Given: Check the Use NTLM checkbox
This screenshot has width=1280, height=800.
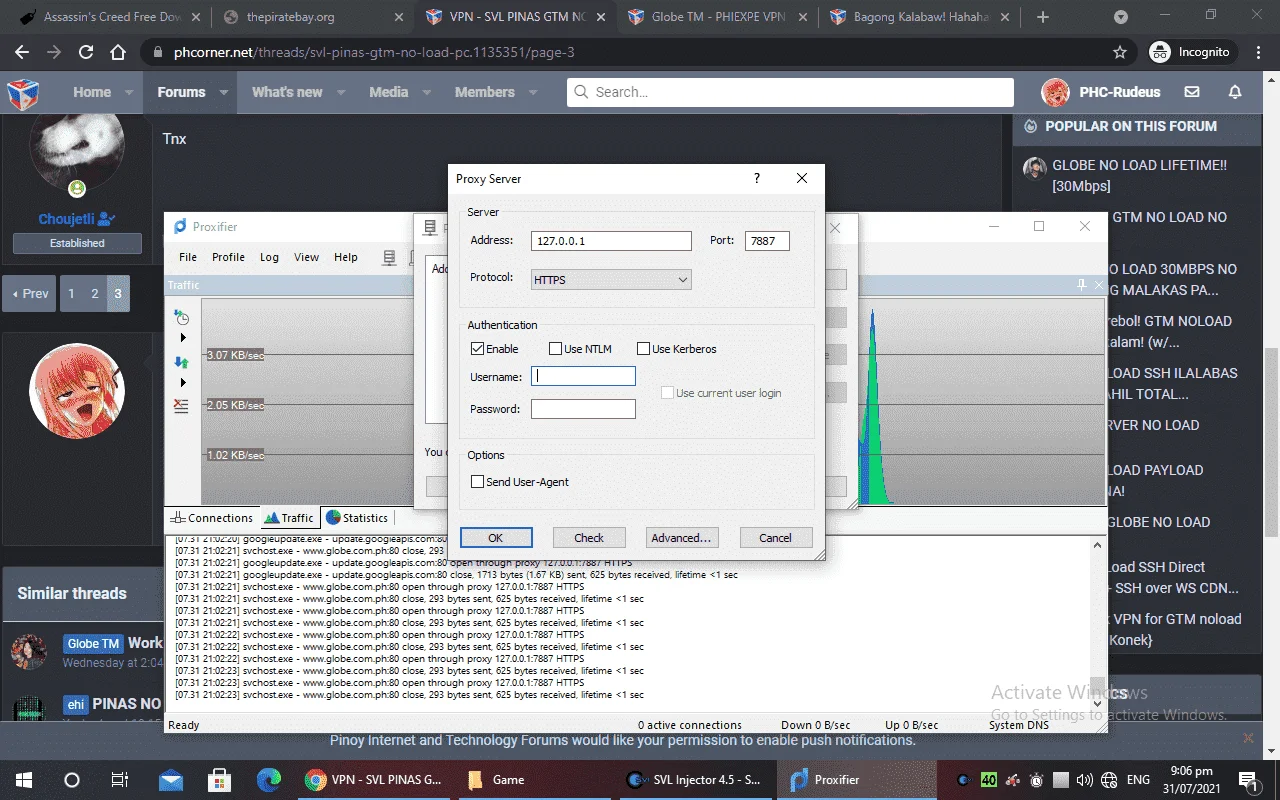Looking at the screenshot, I should point(555,349).
